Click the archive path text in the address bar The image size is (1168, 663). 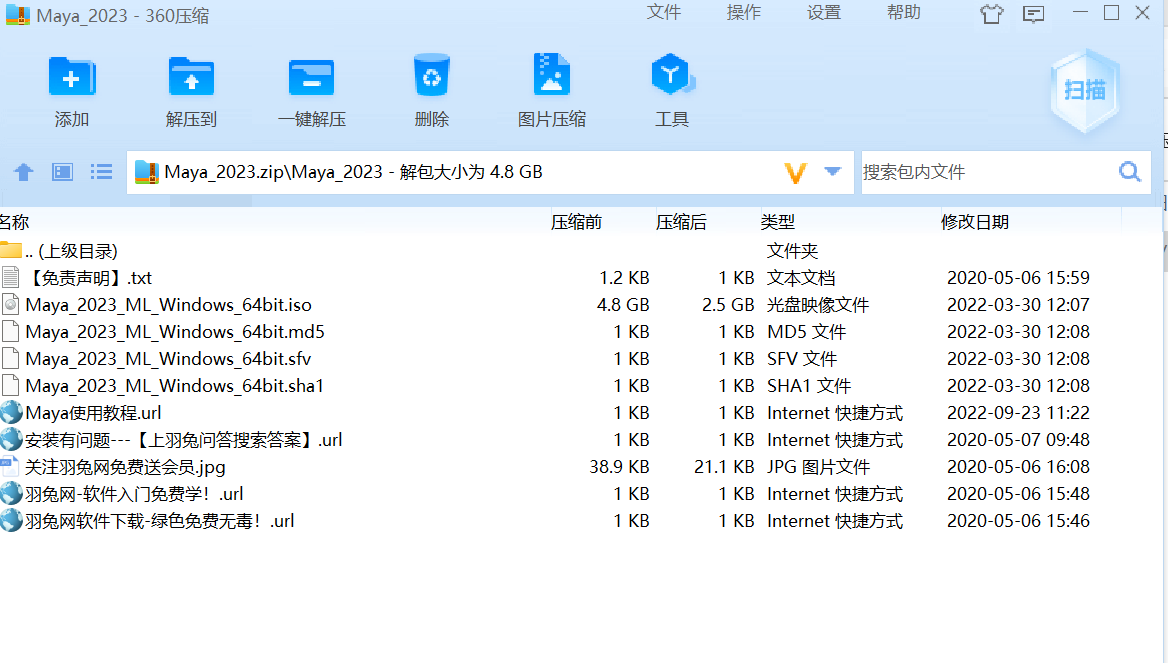click(x=353, y=172)
